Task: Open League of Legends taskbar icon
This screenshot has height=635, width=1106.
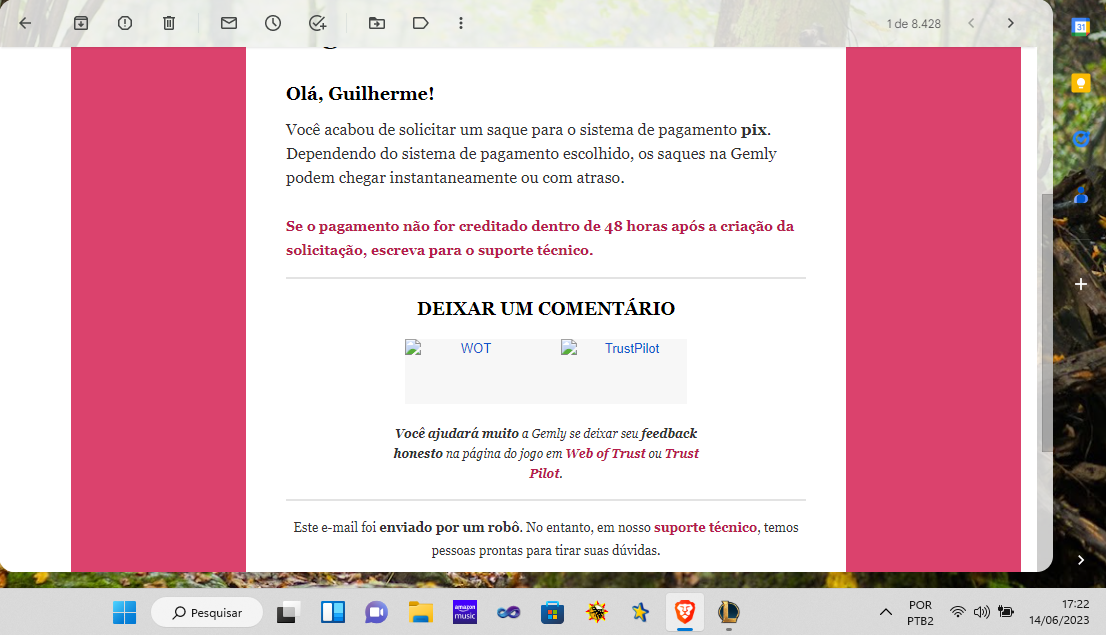Action: tap(729, 612)
